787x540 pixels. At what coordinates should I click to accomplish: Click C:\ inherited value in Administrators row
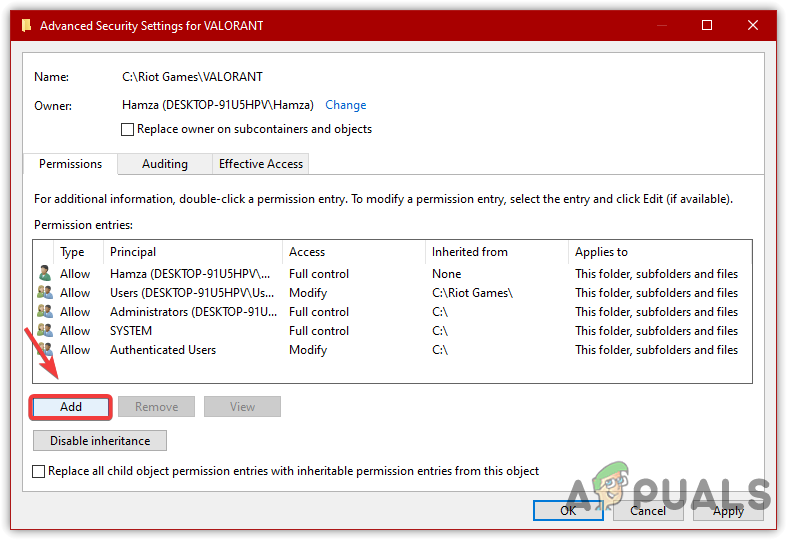tap(440, 312)
